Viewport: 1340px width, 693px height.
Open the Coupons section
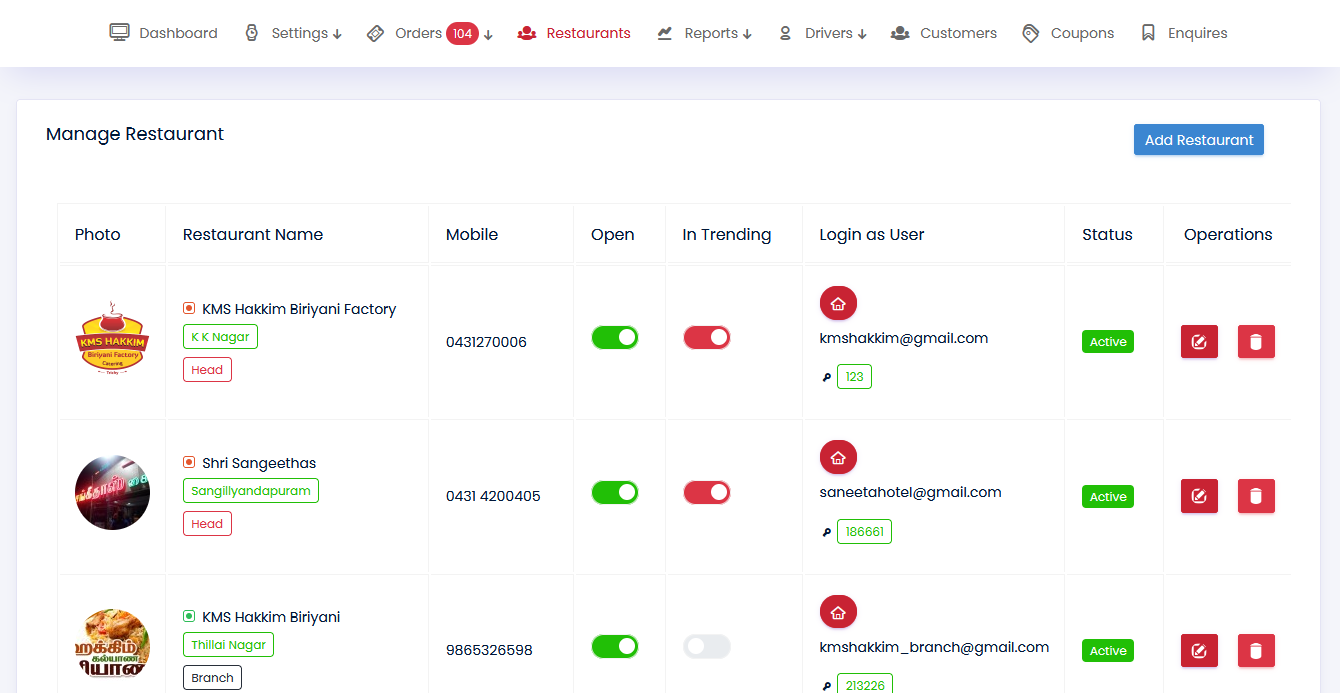coord(1068,33)
